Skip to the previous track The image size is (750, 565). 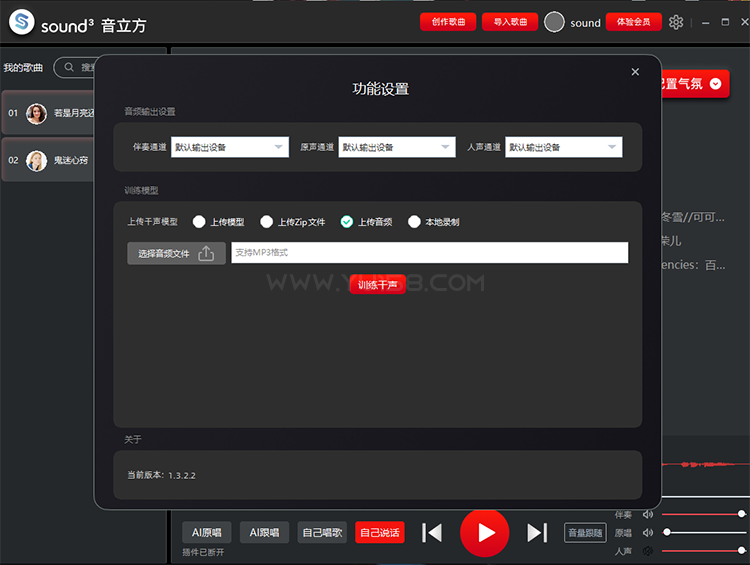click(x=432, y=533)
